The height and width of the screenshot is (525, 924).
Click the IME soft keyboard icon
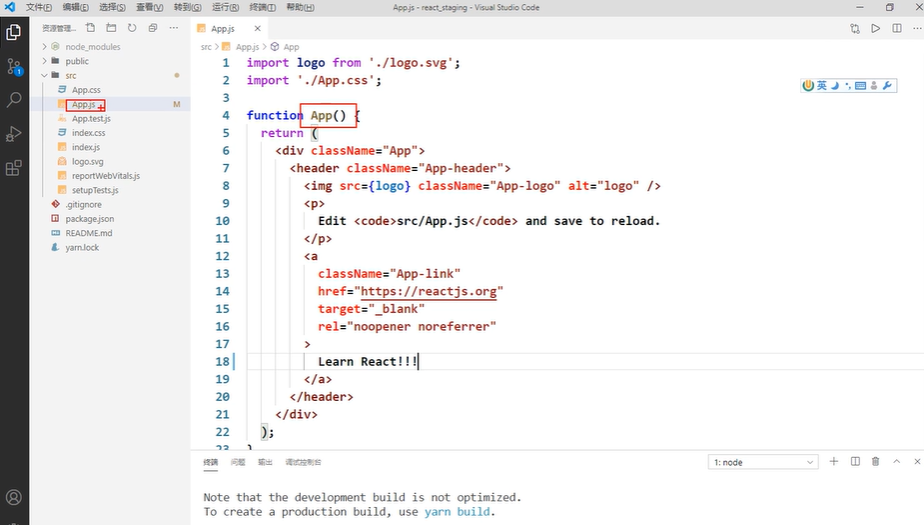pos(860,85)
